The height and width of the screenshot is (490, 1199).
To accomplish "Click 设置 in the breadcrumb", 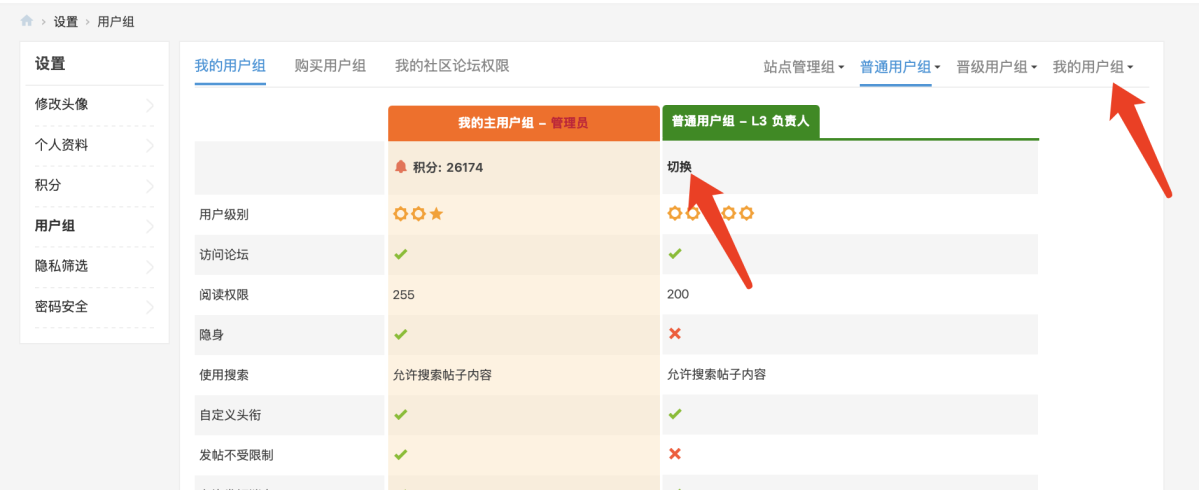I will [66, 21].
